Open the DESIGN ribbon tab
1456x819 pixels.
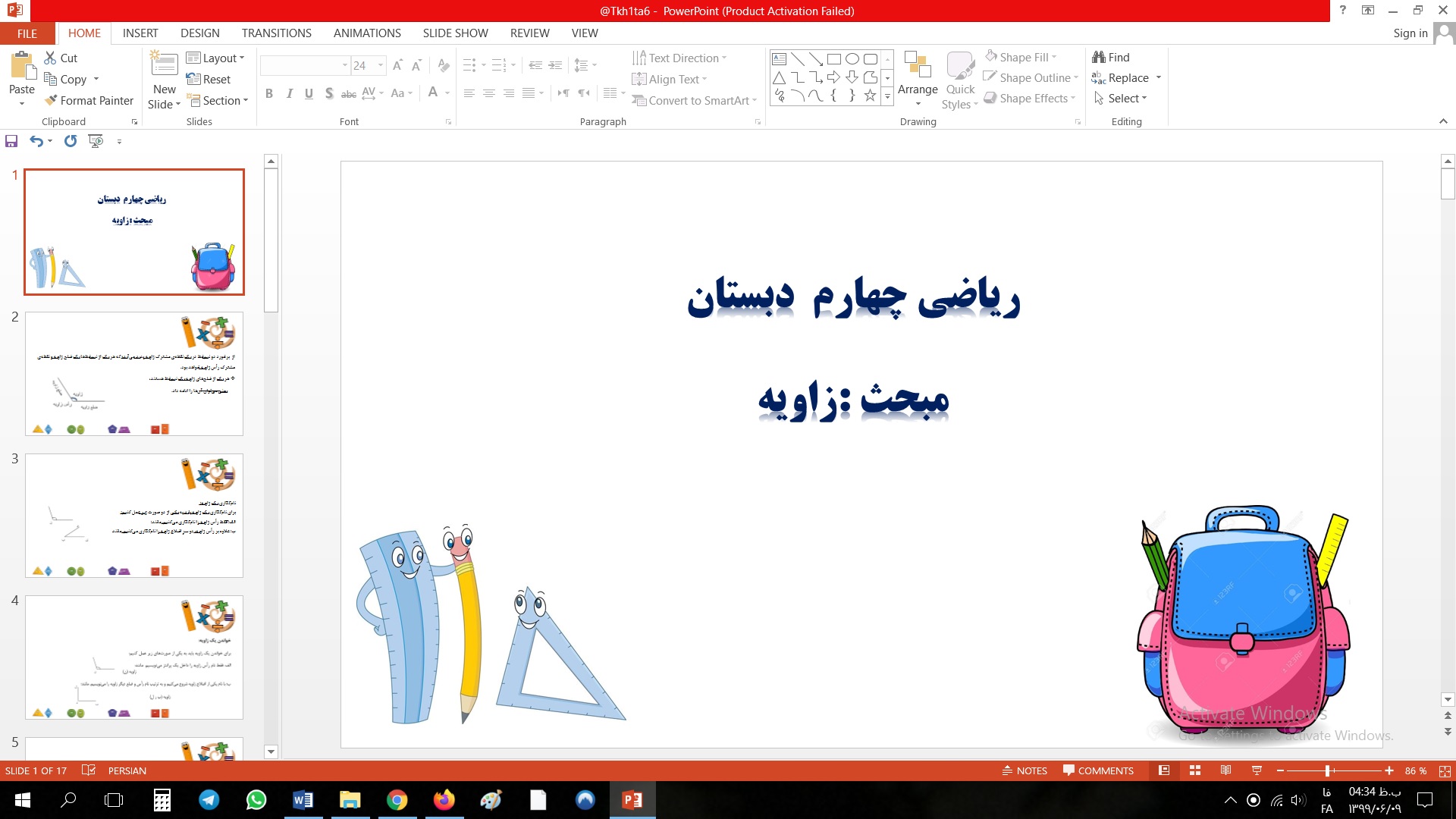tap(199, 33)
